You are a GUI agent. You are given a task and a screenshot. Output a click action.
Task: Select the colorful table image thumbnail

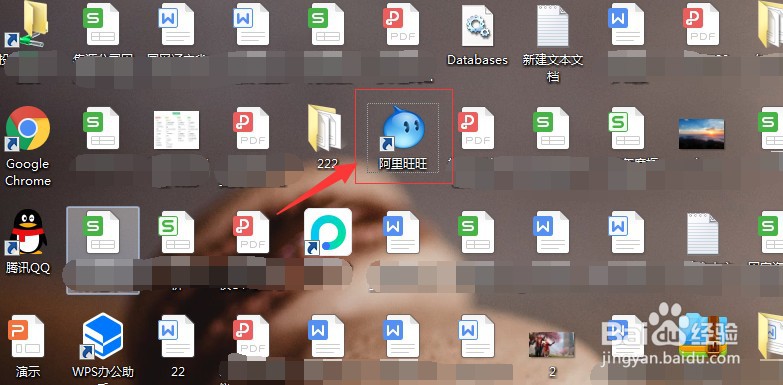pyautogui.click(x=176, y=130)
